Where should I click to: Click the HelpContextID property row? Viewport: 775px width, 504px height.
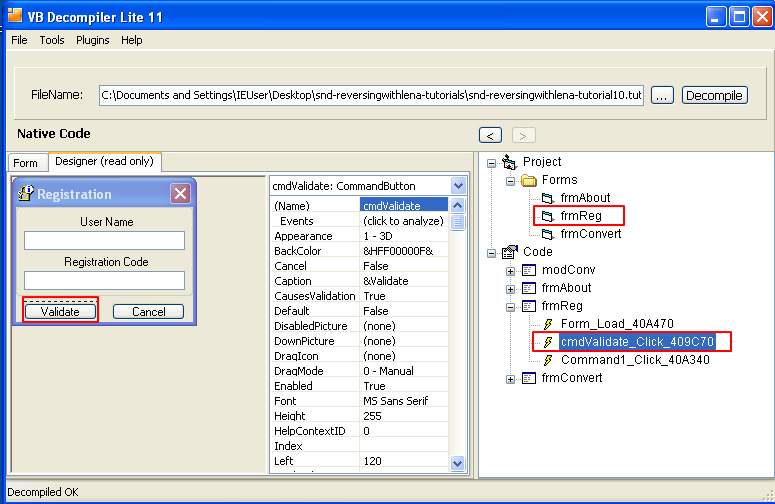pyautogui.click(x=360, y=431)
